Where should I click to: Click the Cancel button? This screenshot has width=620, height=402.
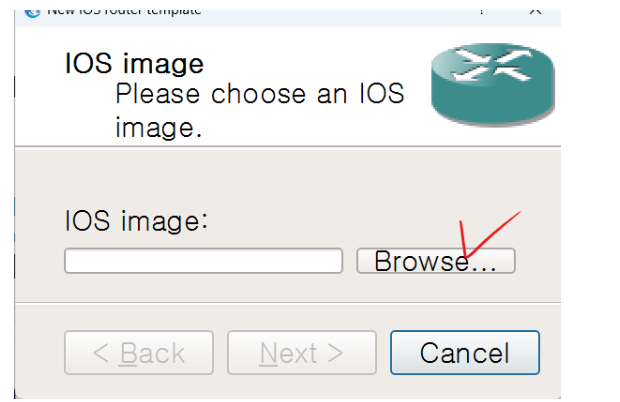[x=465, y=353]
